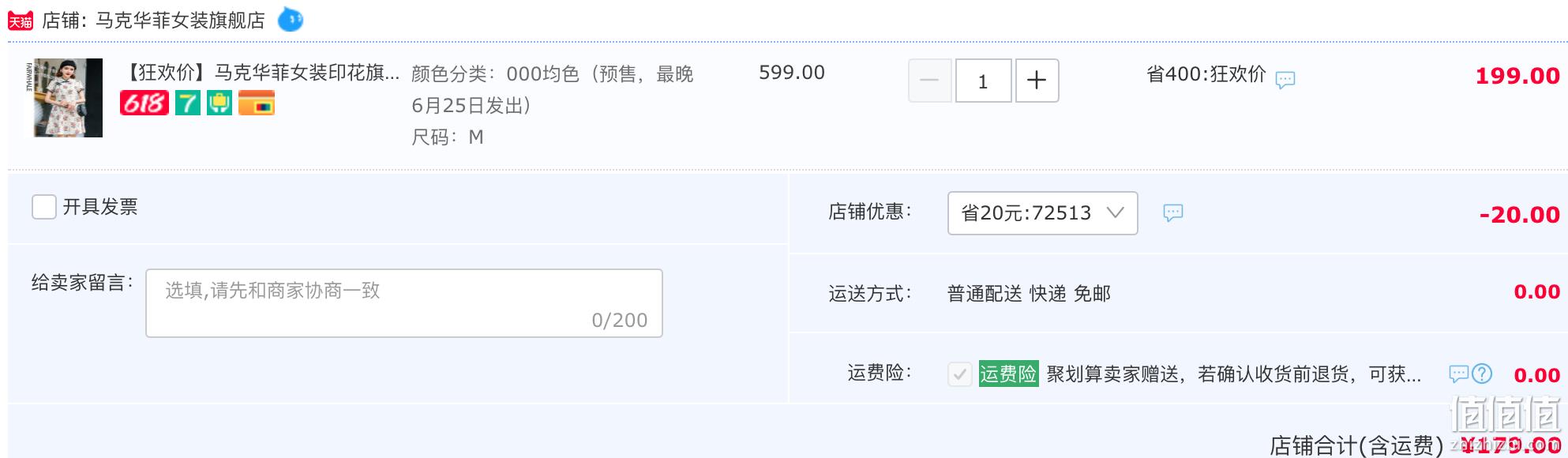
Task: Expand the 省20元:72513 store discount dropdown
Action: coord(1042,213)
